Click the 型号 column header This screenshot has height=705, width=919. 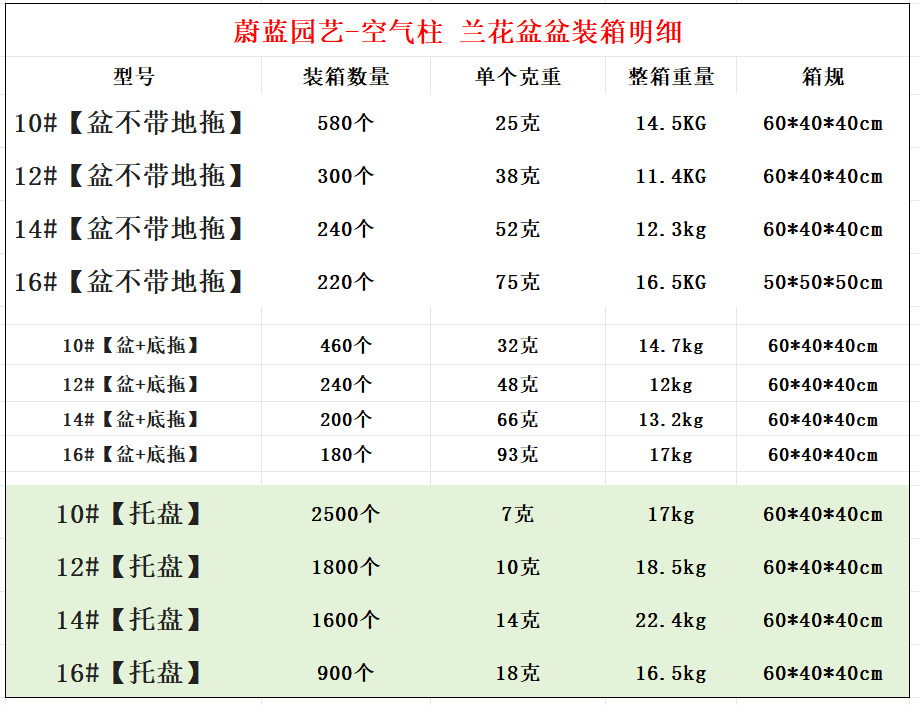click(x=134, y=76)
